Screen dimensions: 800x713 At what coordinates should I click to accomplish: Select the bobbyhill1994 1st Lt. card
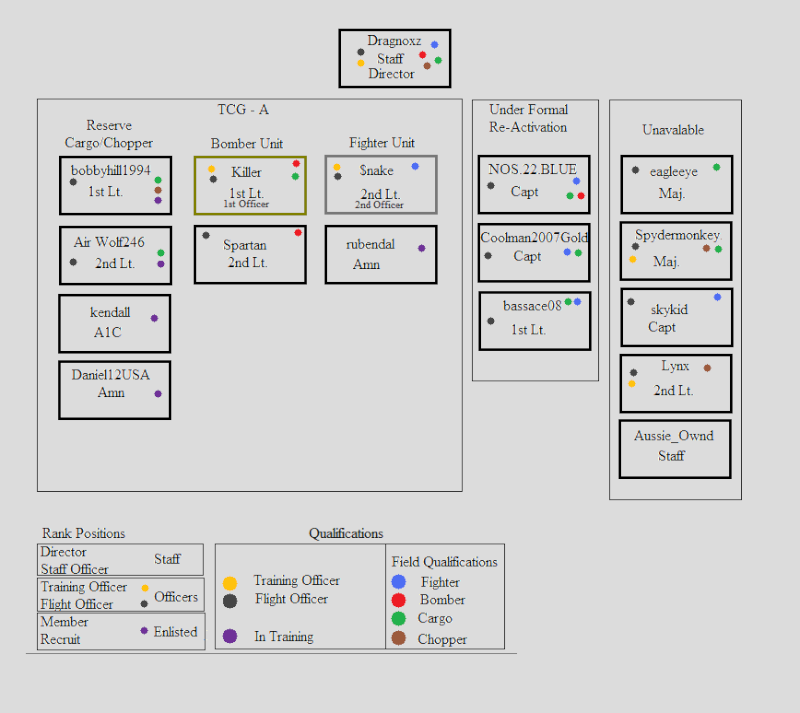[115, 185]
